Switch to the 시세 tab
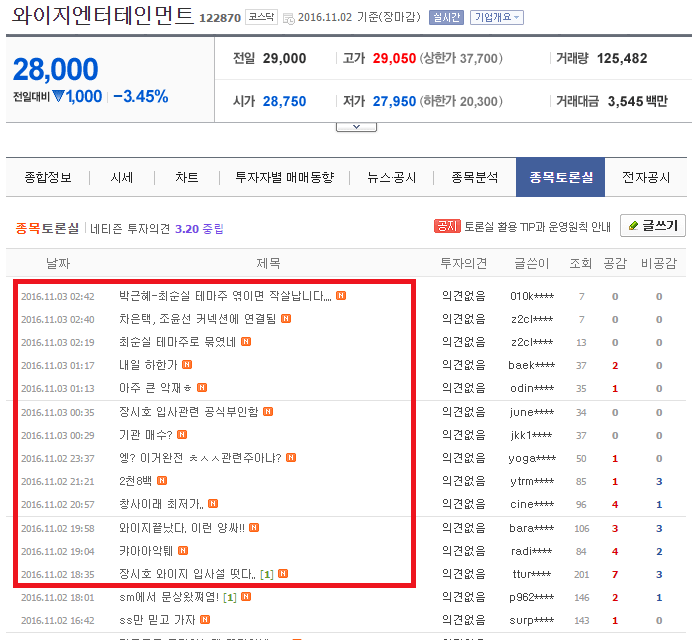The width and height of the screenshot is (692, 640). point(122,177)
